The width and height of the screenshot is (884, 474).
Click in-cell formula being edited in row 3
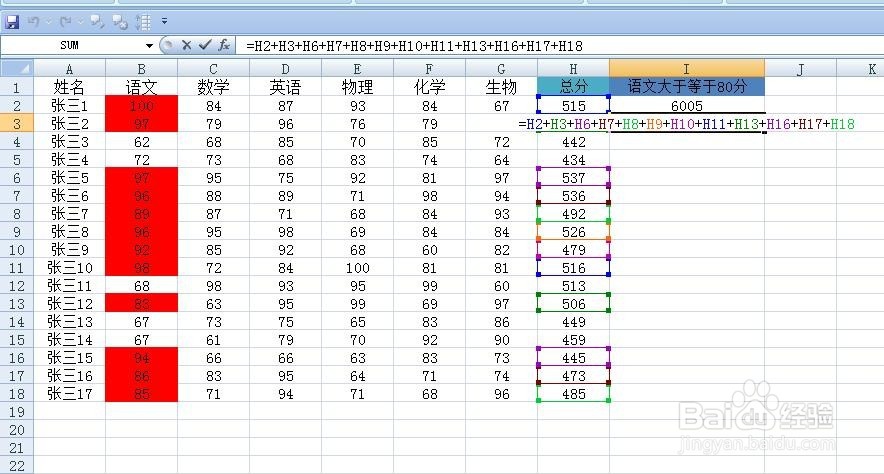point(686,124)
